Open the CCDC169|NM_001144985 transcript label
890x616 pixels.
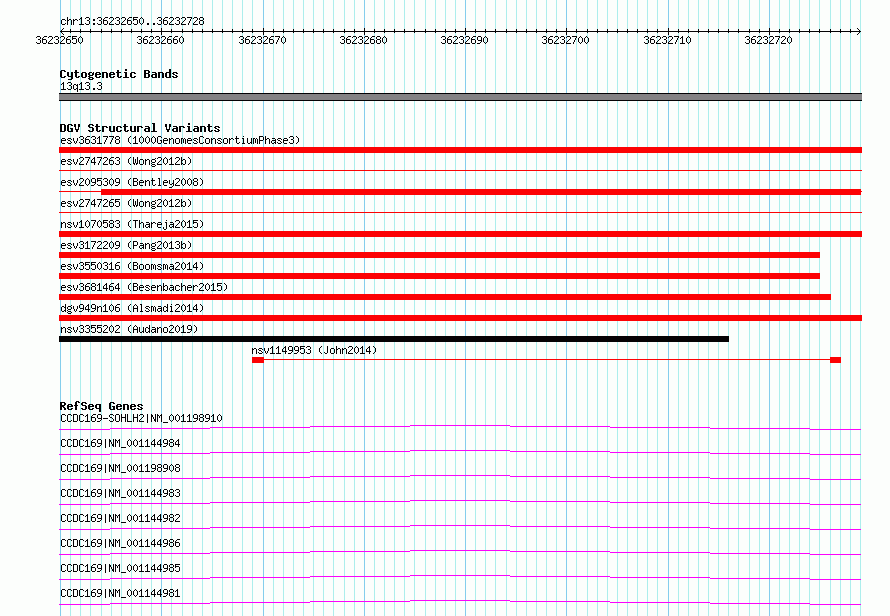point(120,568)
